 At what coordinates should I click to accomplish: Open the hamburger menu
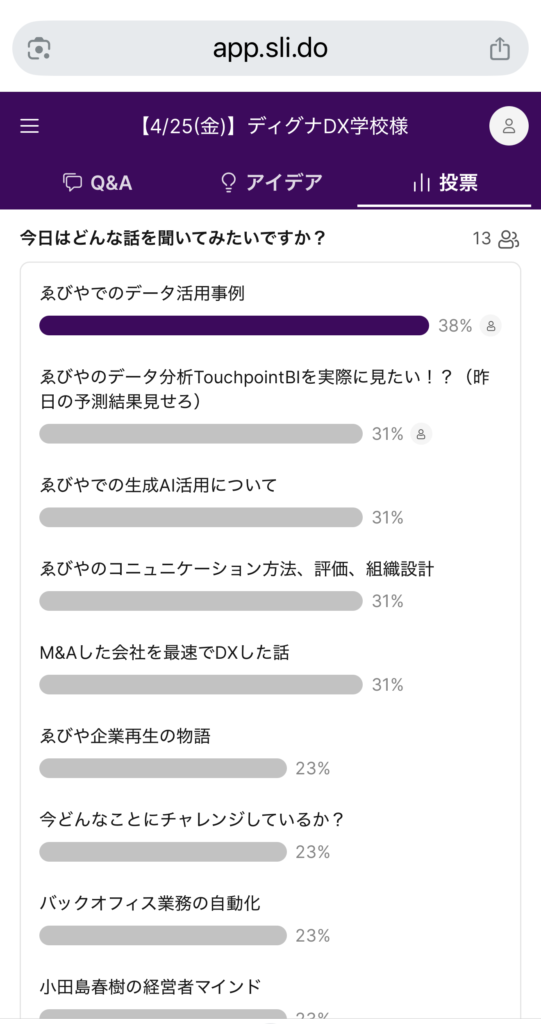click(29, 126)
